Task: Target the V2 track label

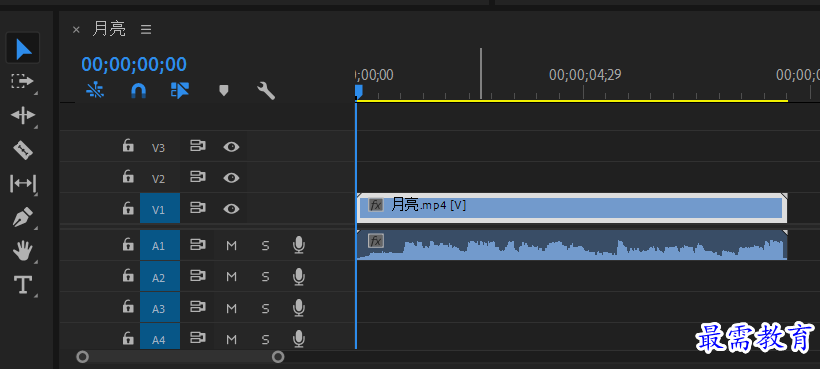Action: (158, 179)
